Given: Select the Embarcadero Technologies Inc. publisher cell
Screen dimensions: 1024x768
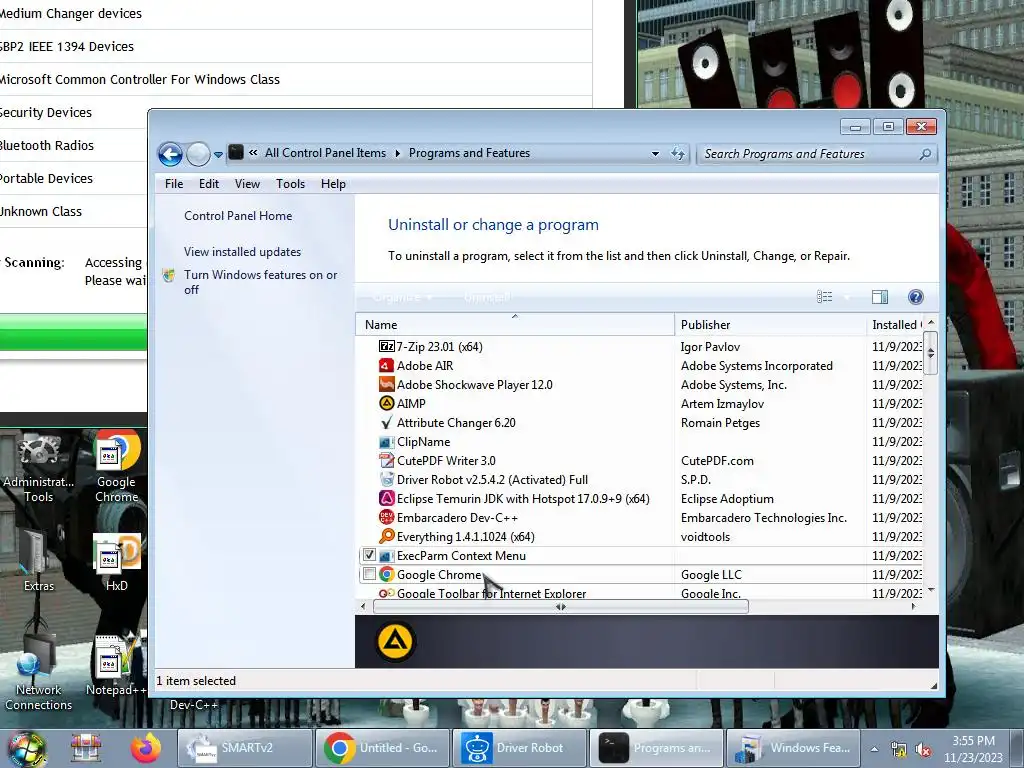Looking at the screenshot, I should pos(763,517).
